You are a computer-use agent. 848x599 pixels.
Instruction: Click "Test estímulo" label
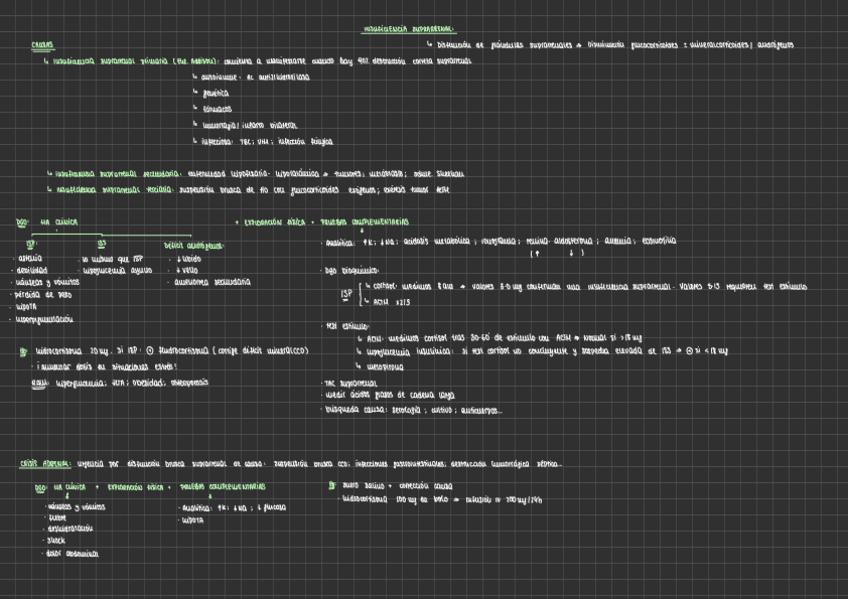pos(347,327)
